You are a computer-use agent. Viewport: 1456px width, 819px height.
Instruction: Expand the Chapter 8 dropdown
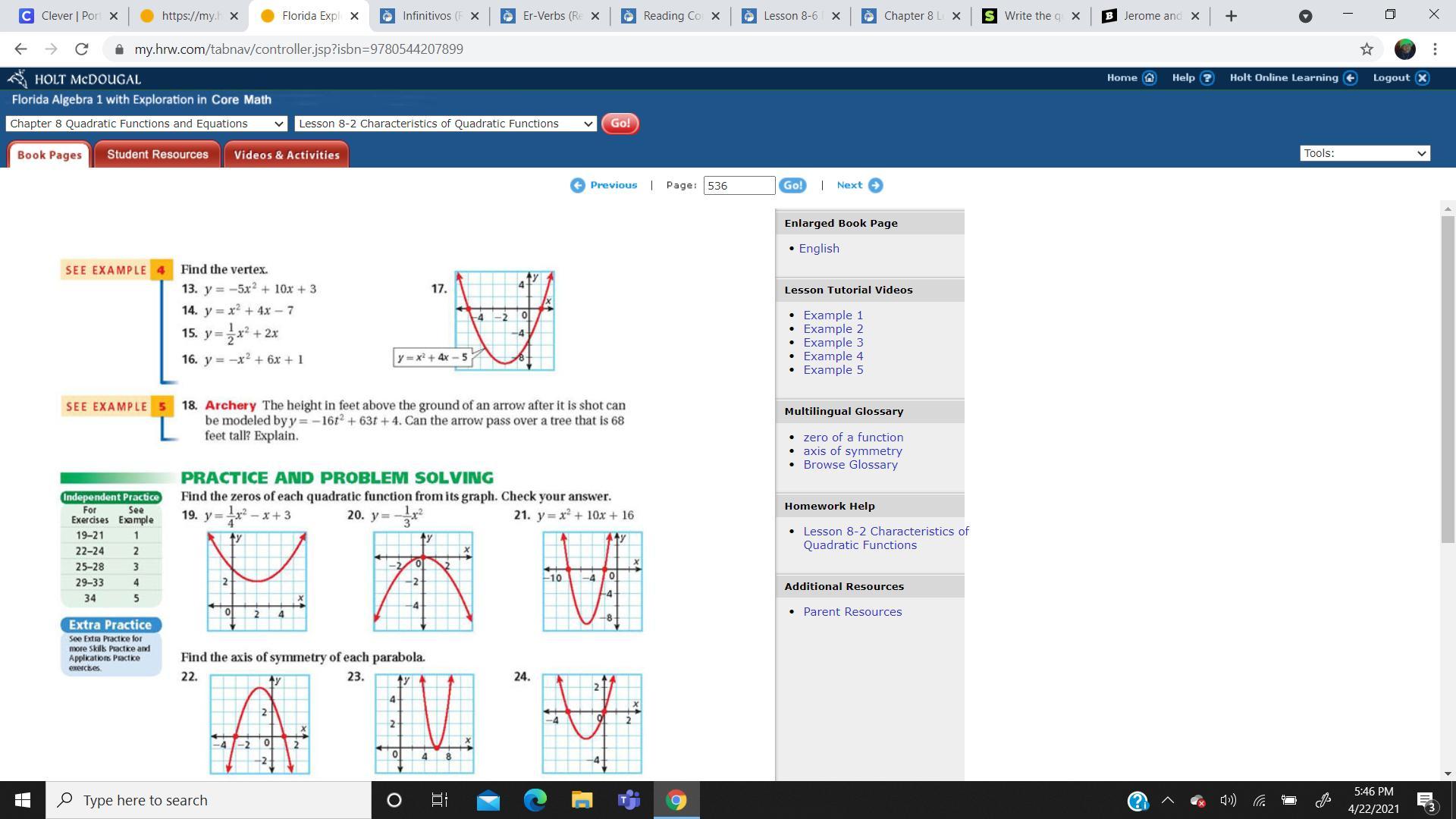(146, 124)
